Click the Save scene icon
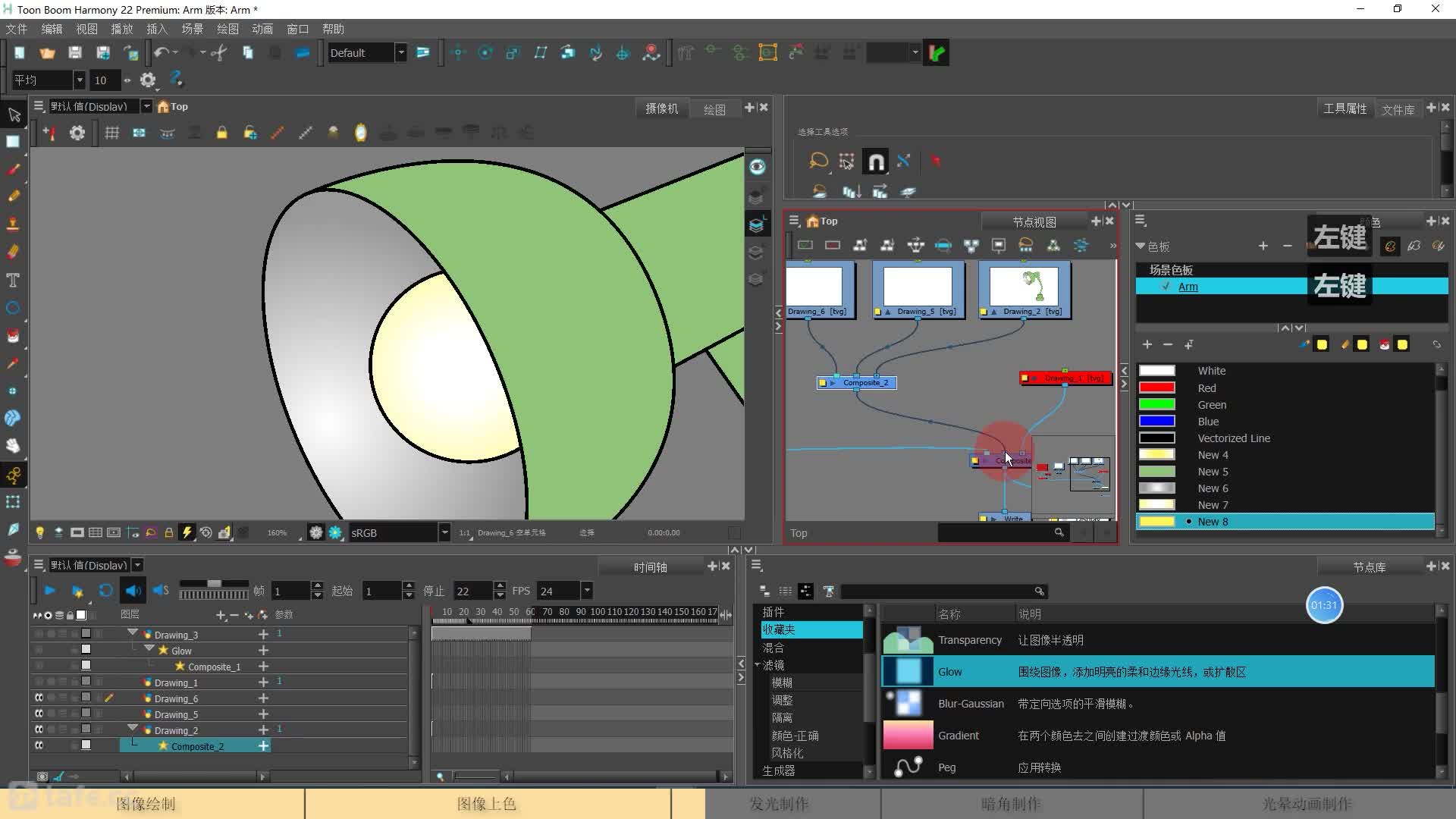The width and height of the screenshot is (1456, 819). pyautogui.click(x=74, y=52)
